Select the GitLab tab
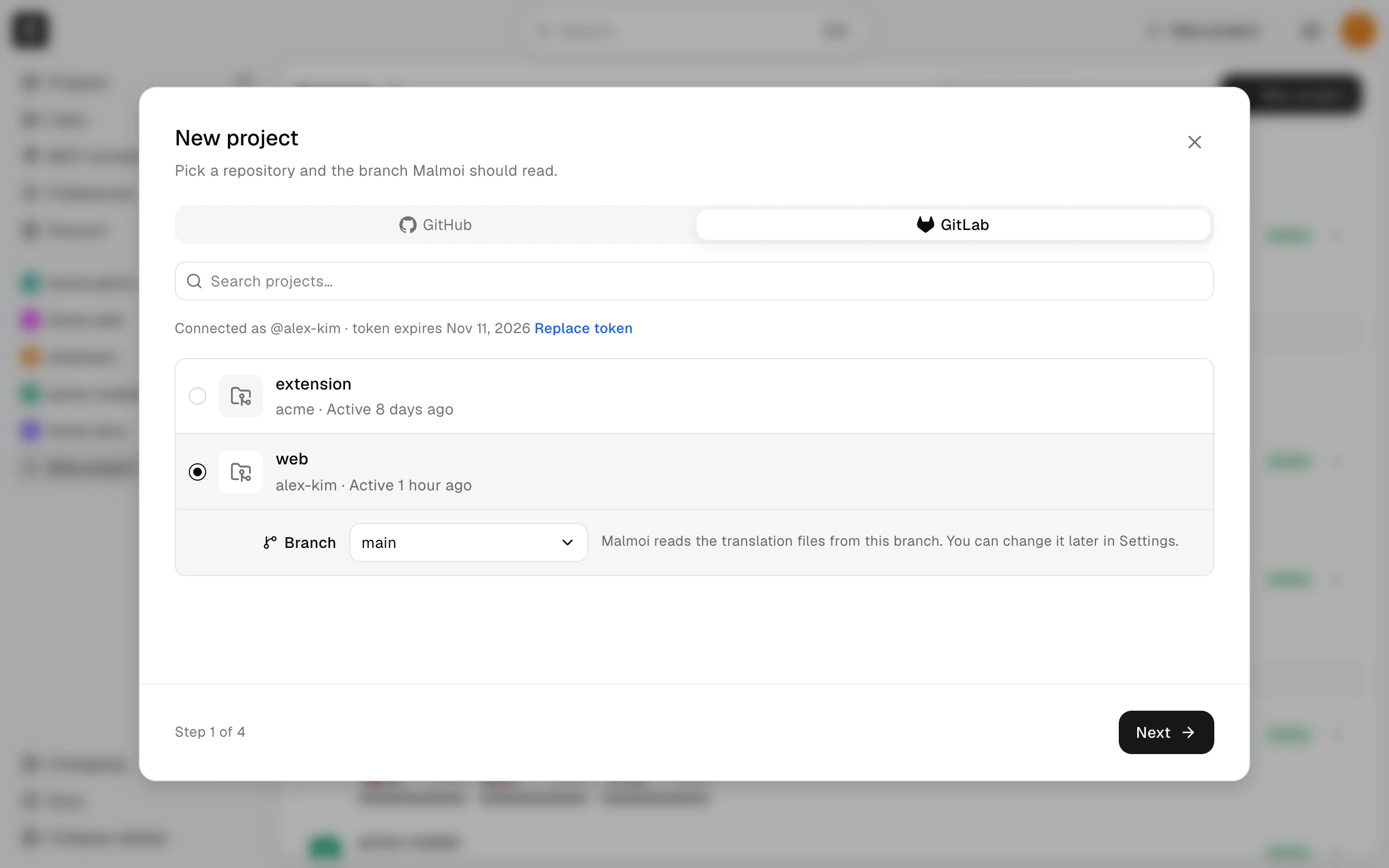 click(x=953, y=225)
